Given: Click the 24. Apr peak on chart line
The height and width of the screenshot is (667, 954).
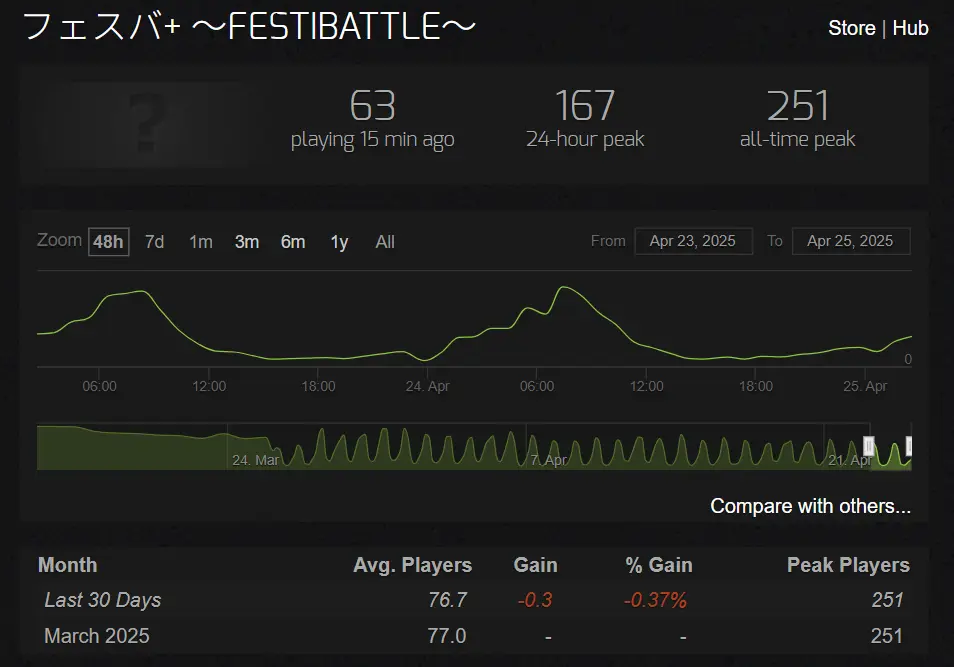Looking at the screenshot, I should [x=565, y=287].
